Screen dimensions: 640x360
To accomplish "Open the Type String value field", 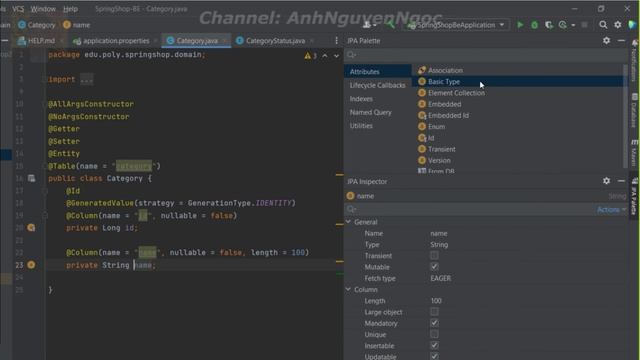I will click(439, 244).
